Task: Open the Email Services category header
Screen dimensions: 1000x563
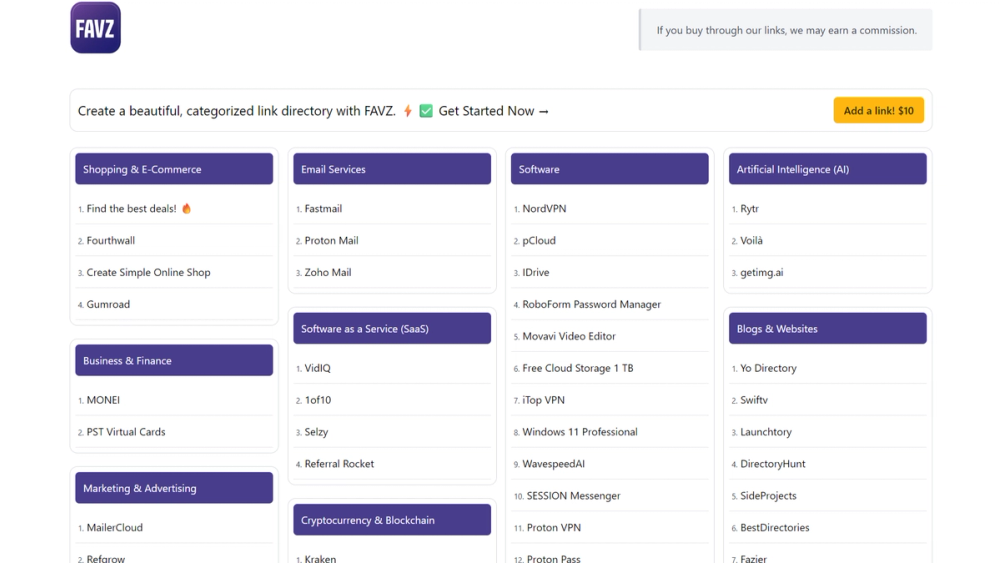Action: [x=392, y=169]
